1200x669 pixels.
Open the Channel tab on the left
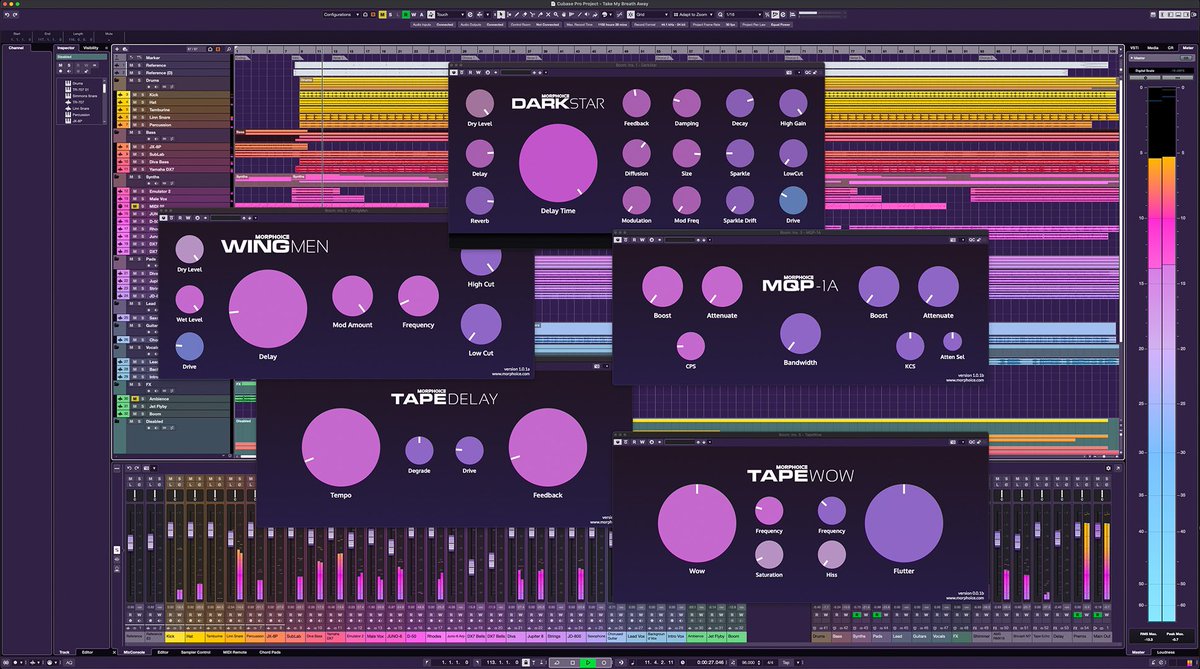(x=16, y=47)
